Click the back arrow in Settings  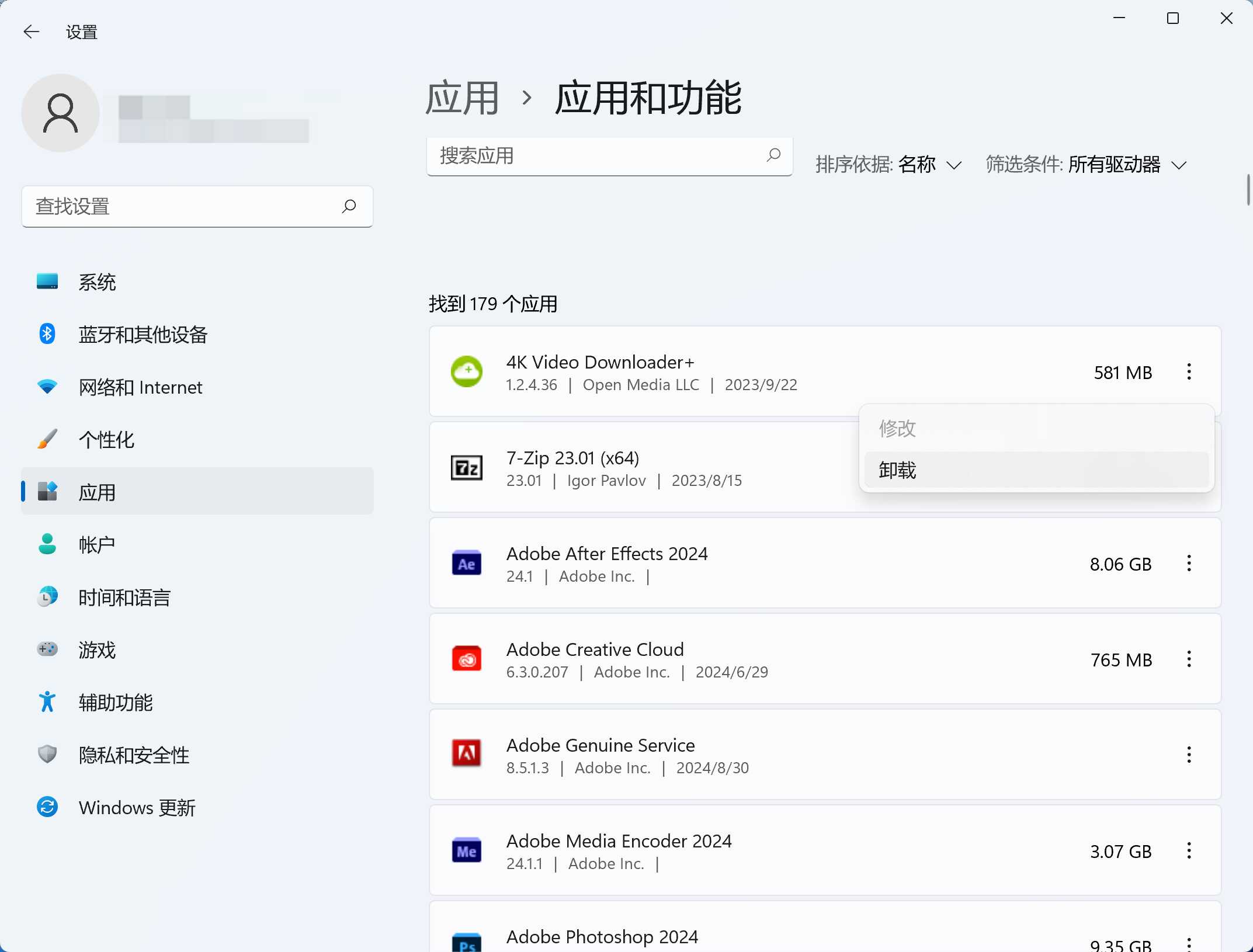pyautogui.click(x=32, y=32)
